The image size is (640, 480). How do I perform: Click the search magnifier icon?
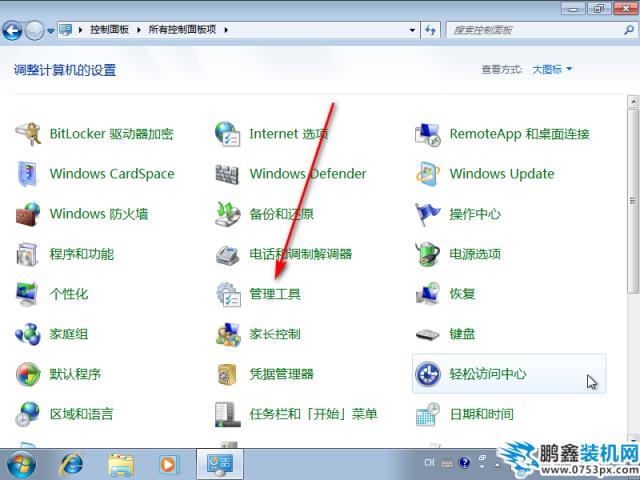click(629, 30)
